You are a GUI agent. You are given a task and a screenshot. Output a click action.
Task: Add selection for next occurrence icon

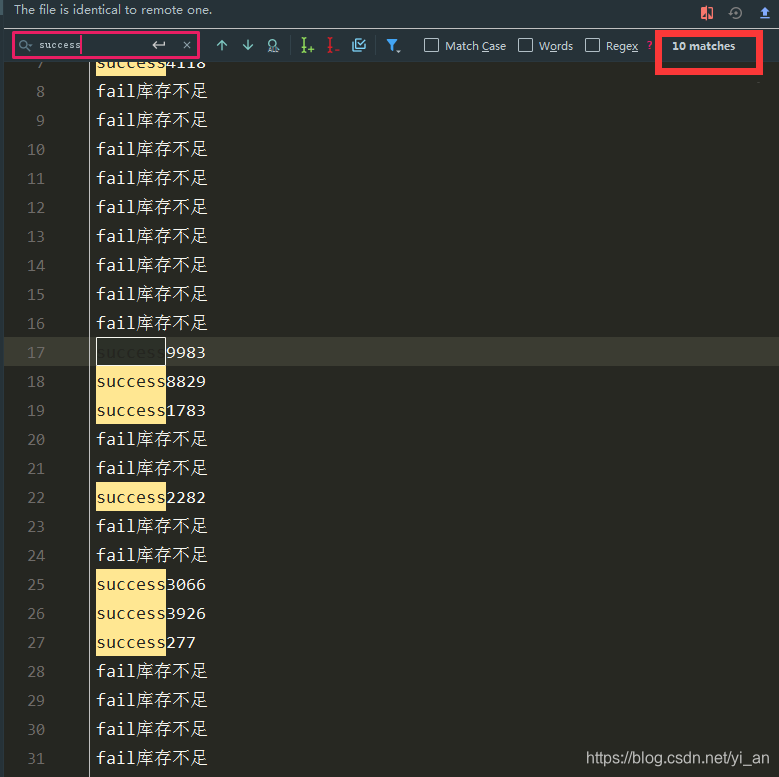point(307,46)
